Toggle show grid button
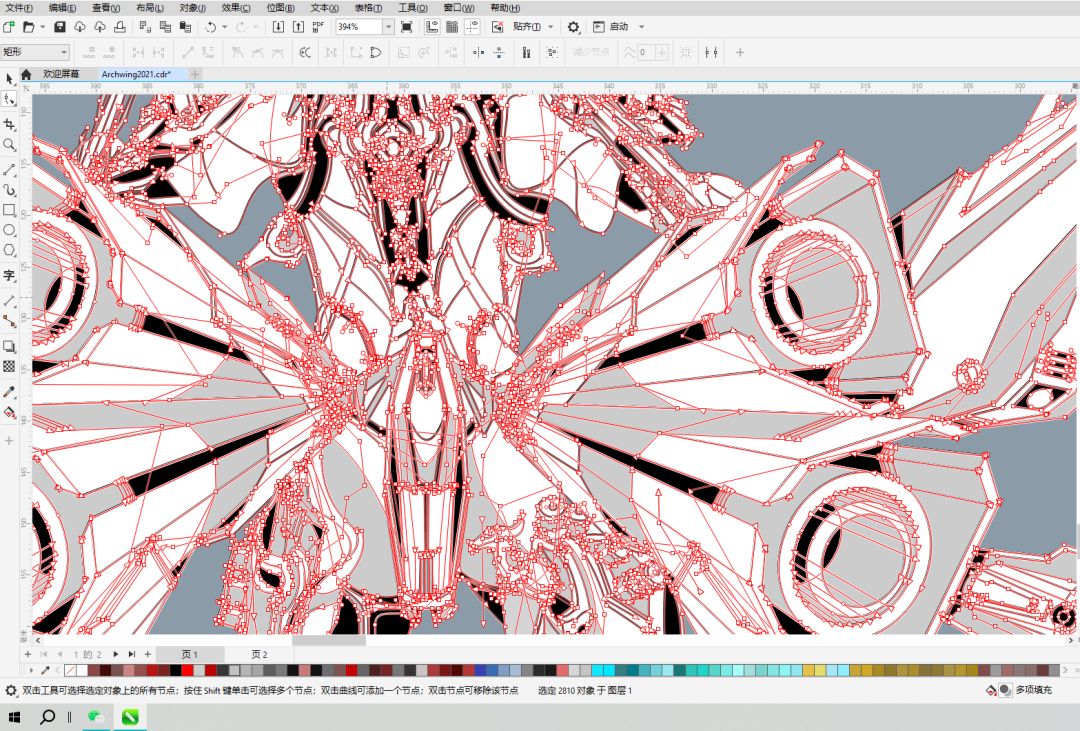This screenshot has width=1080, height=731. pyautogui.click(x=452, y=27)
